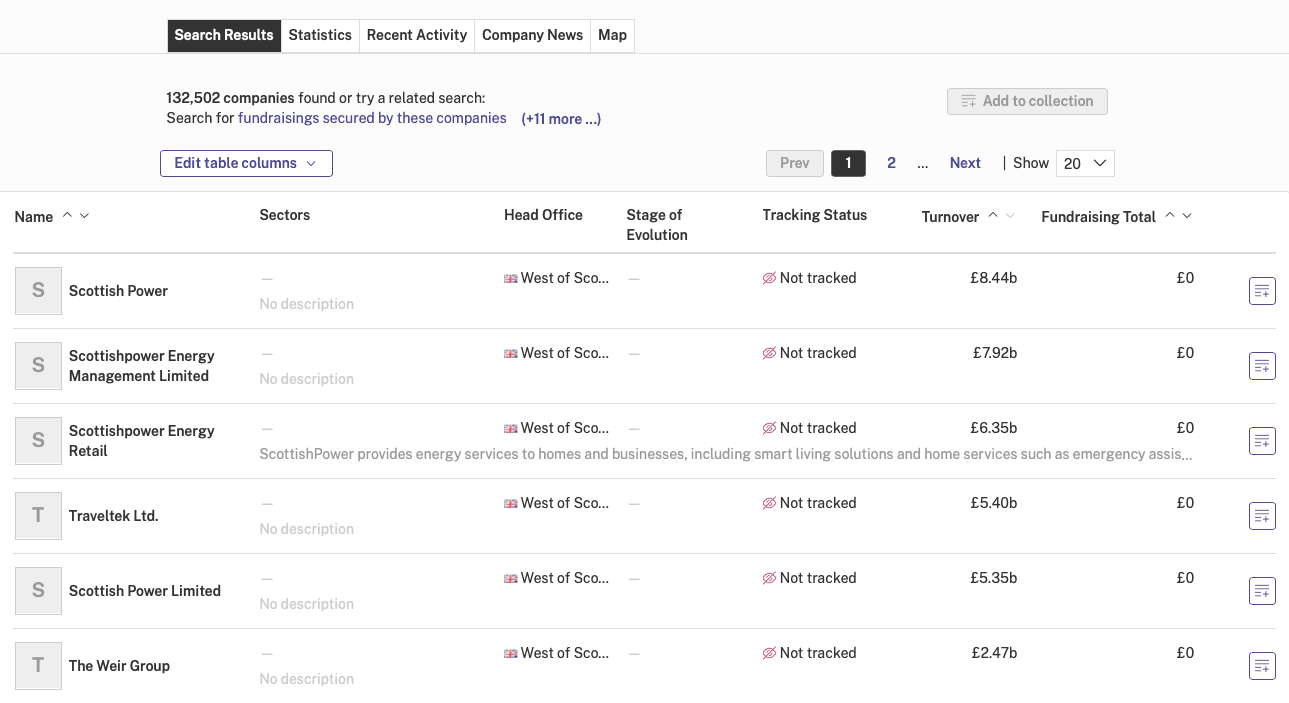The image size is (1289, 703).
Task: Add Scottishpower Energy Management Limited via row icon
Action: [x=1262, y=366]
